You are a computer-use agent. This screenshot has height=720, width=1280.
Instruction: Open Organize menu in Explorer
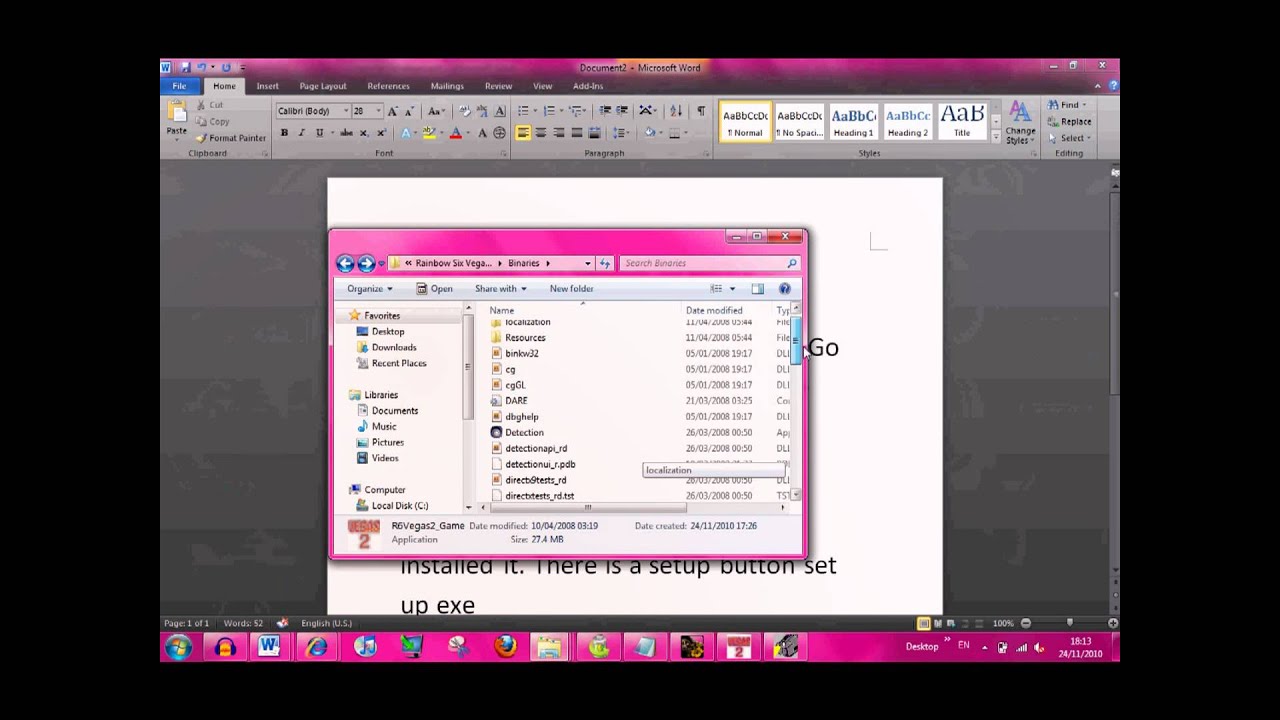pyautogui.click(x=369, y=289)
